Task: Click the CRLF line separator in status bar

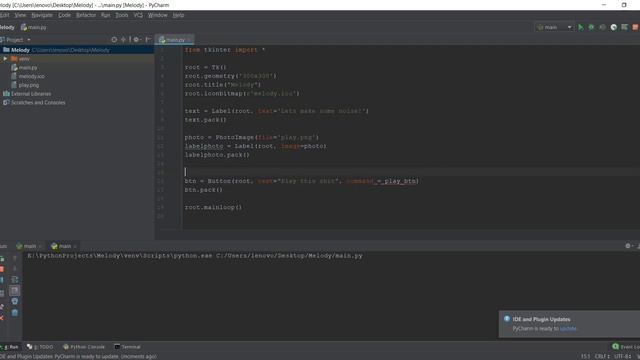Action: tap(602, 356)
